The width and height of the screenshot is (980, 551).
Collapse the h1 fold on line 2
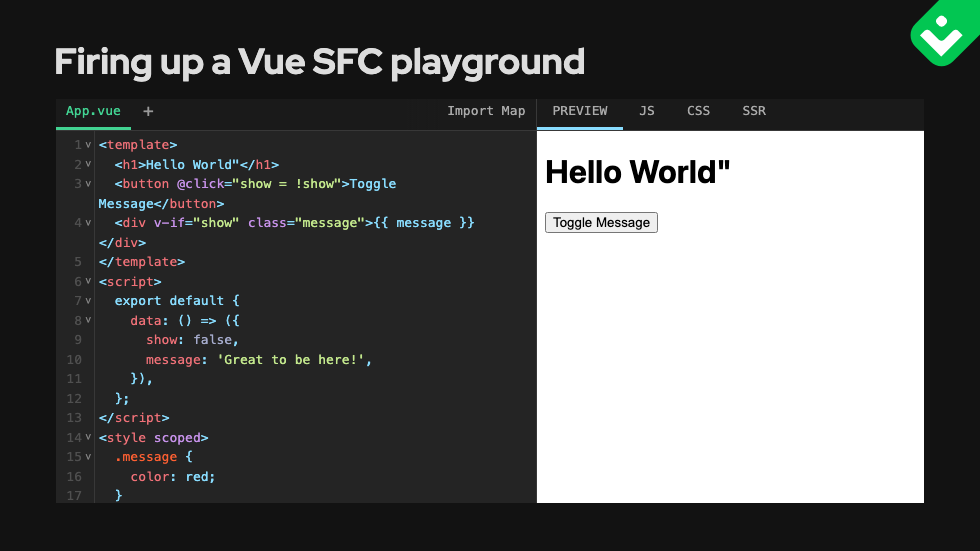pyautogui.click(x=88, y=164)
